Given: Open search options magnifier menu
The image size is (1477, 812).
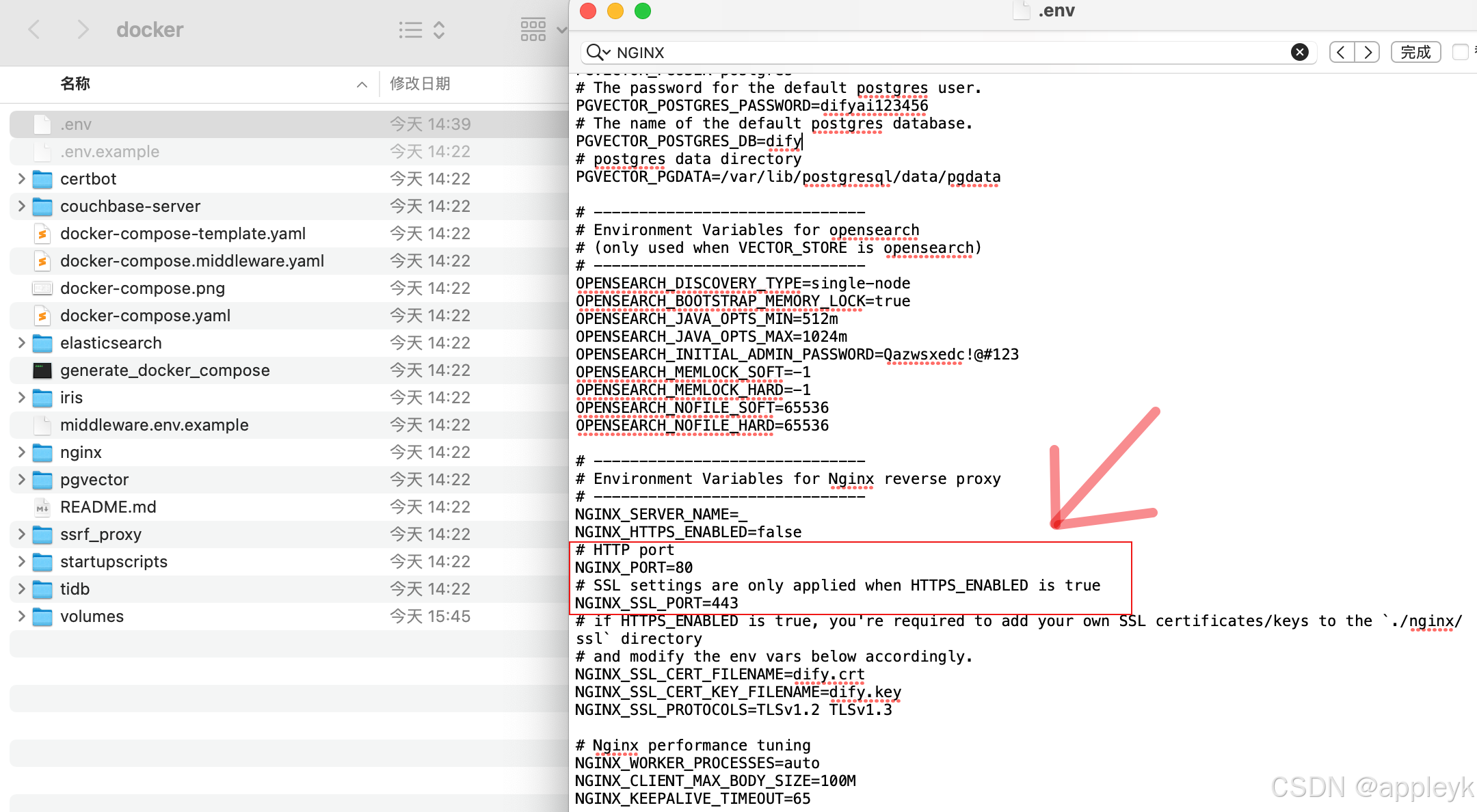Looking at the screenshot, I should tap(597, 52).
